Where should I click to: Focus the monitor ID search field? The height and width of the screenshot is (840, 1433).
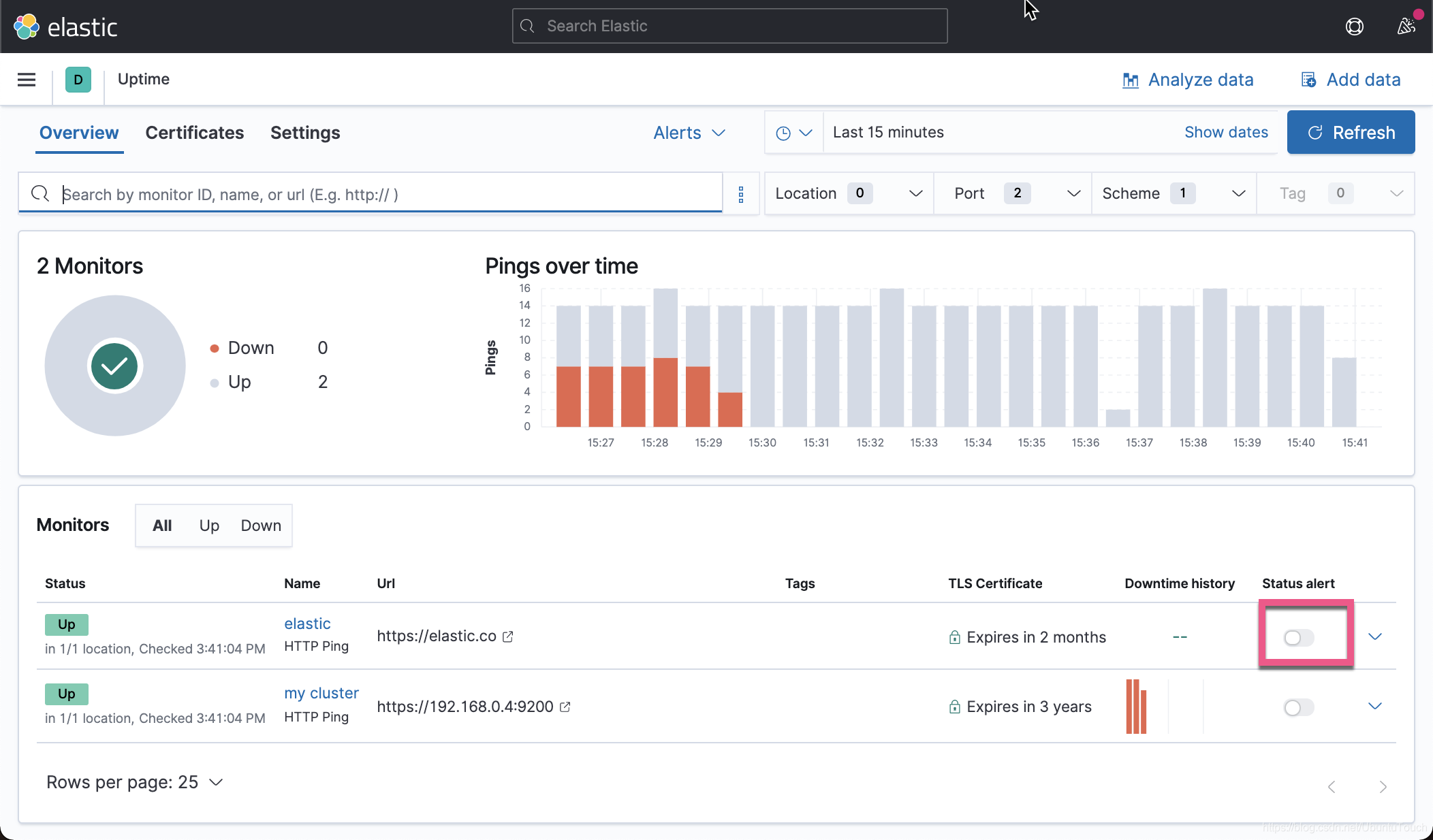(x=388, y=195)
